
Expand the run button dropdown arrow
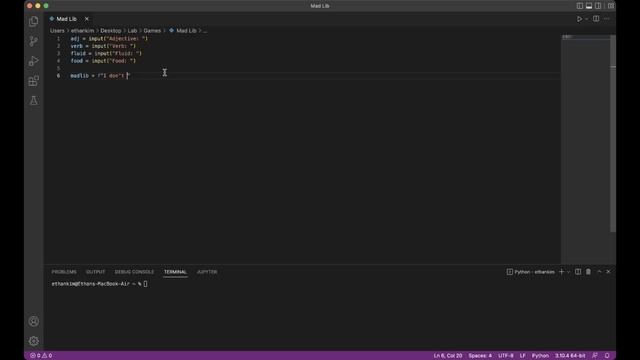point(587,19)
